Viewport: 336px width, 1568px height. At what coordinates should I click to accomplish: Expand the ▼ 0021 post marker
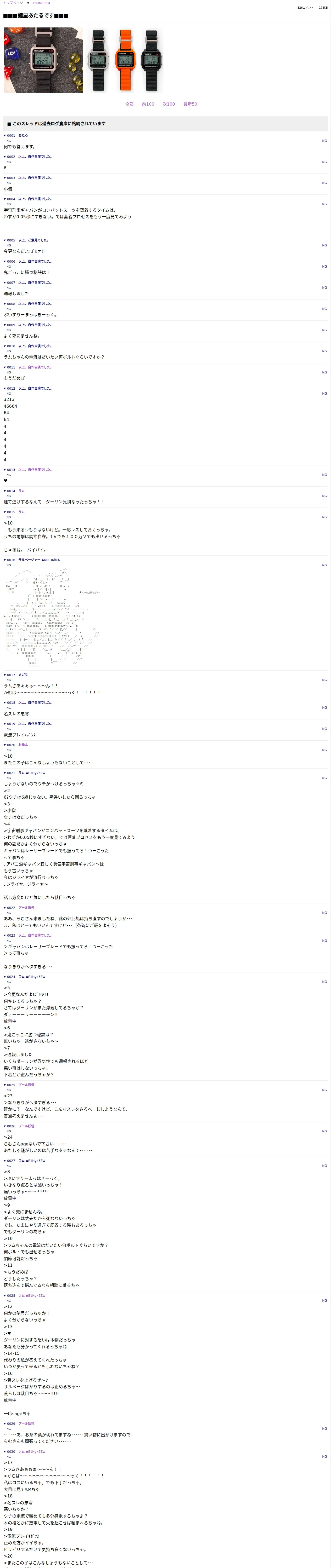point(10,773)
